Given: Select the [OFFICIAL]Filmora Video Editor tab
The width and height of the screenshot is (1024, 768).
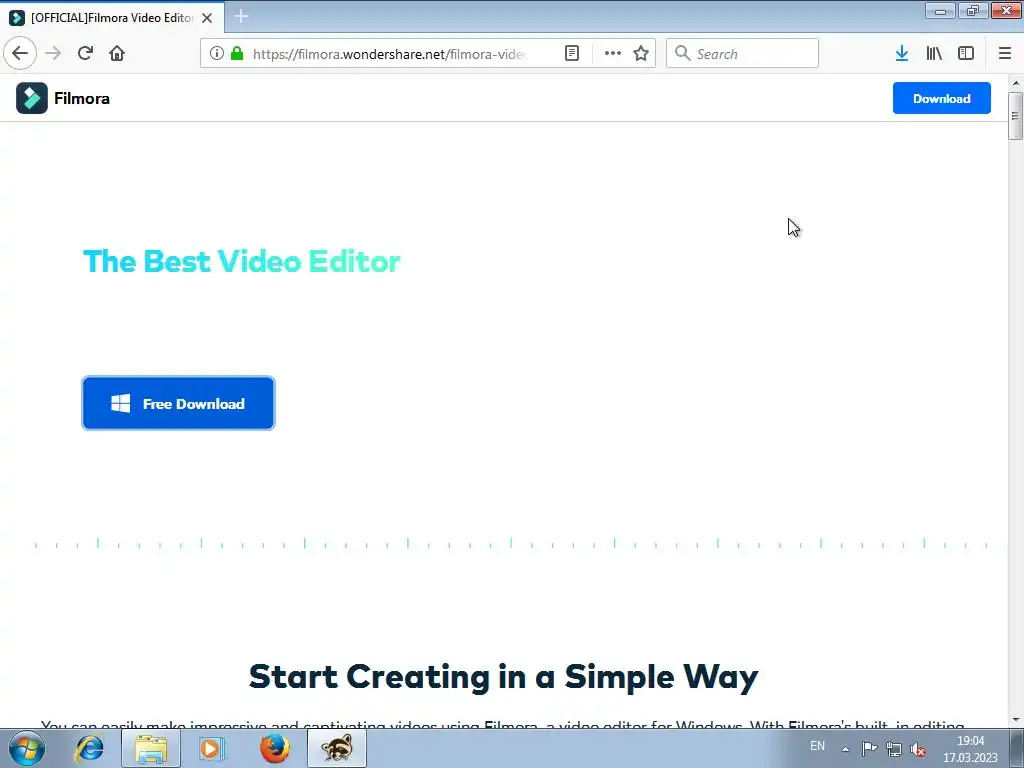Looking at the screenshot, I should (x=111, y=18).
